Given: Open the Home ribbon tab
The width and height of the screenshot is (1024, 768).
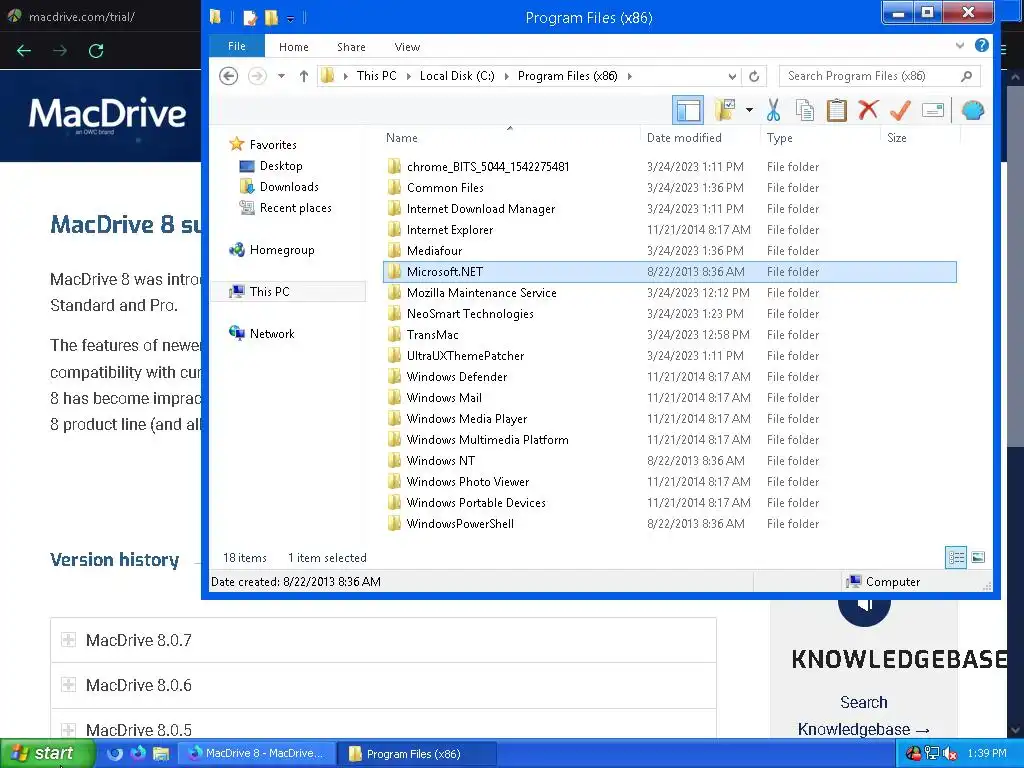Looking at the screenshot, I should pyautogui.click(x=294, y=46).
